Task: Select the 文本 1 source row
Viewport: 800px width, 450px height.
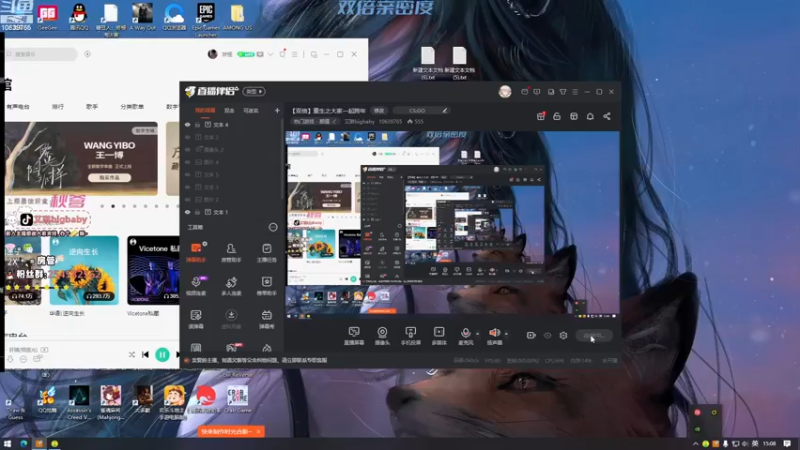Action: 232,212
